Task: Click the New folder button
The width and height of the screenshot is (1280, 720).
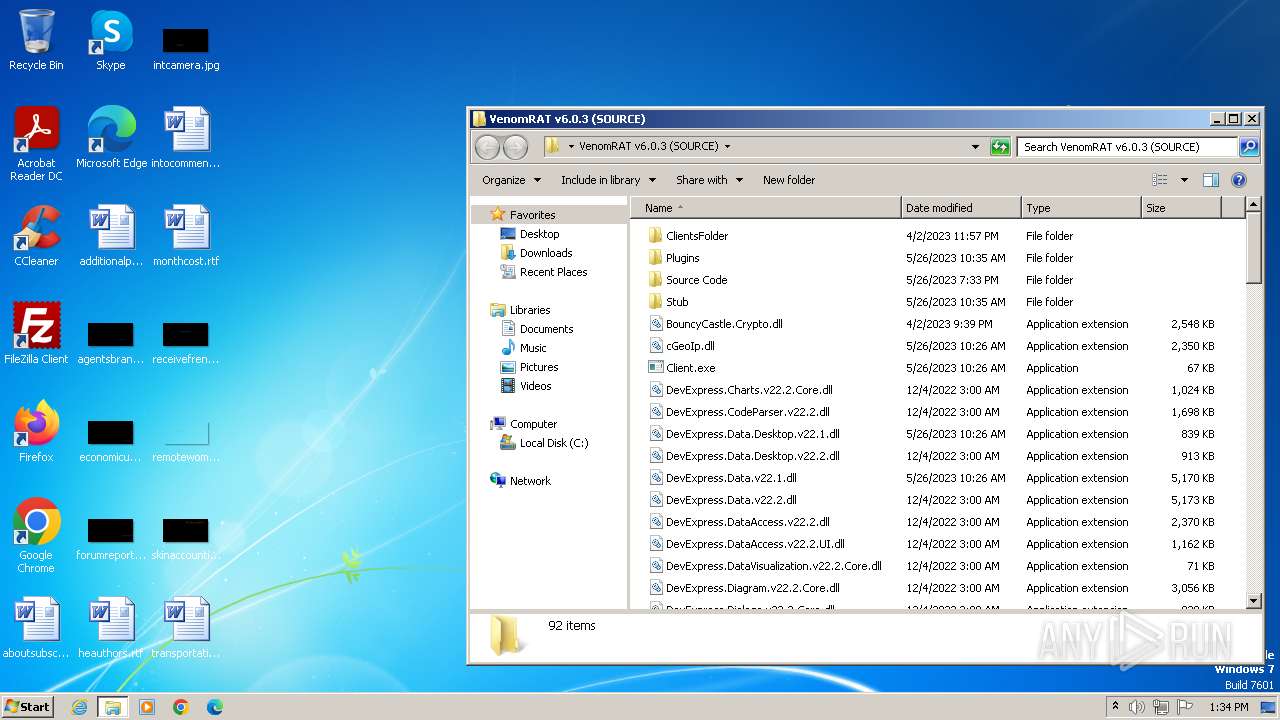Action: [x=789, y=180]
